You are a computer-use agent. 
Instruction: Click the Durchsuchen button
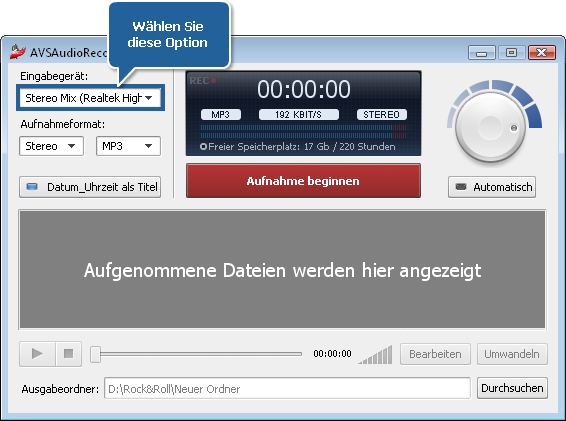pos(512,388)
